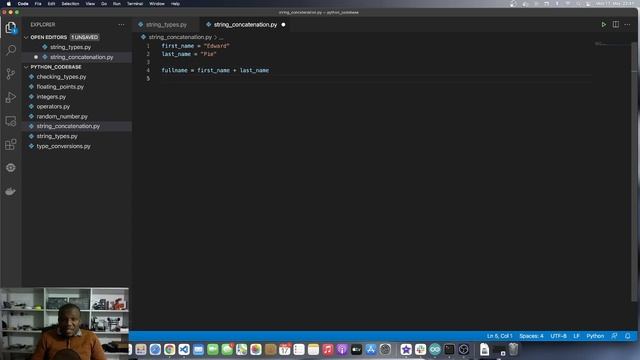Open the Code application menu
The width and height of the screenshot is (640, 360).
click(x=23, y=4)
